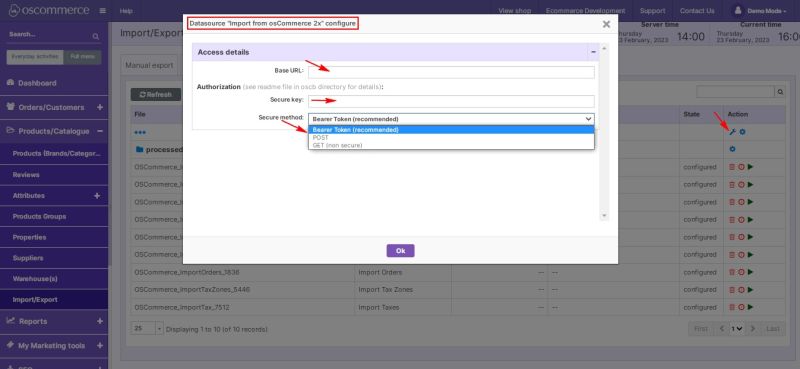Open View shop in the top bar
Viewport: 800px width, 369px height.
pyautogui.click(x=514, y=11)
